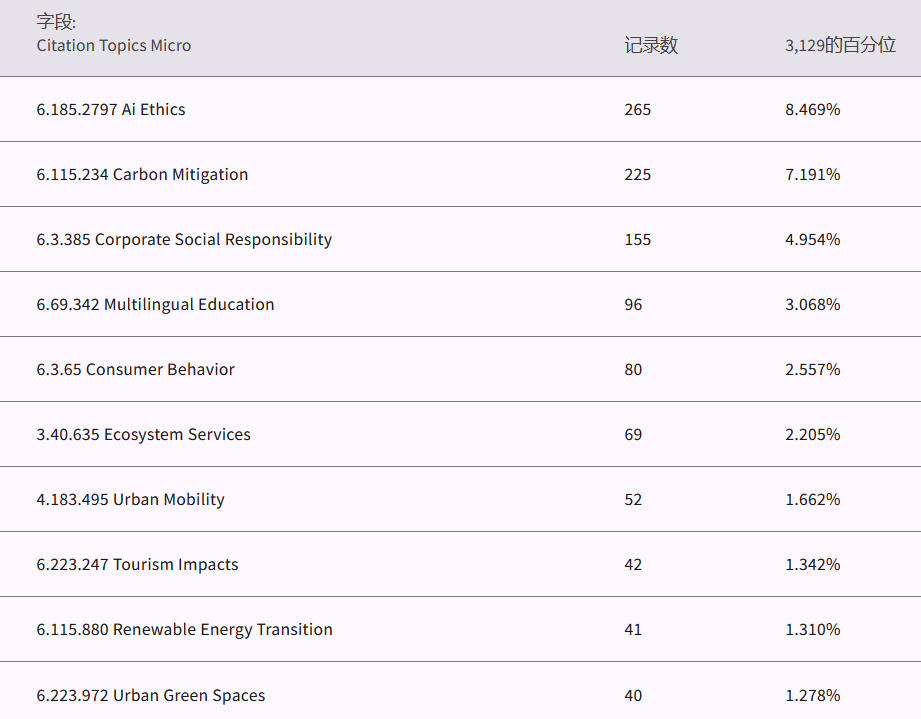This screenshot has width=921, height=719.
Task: Select the Renewable Energy Transition topic
Action: [x=184, y=630]
